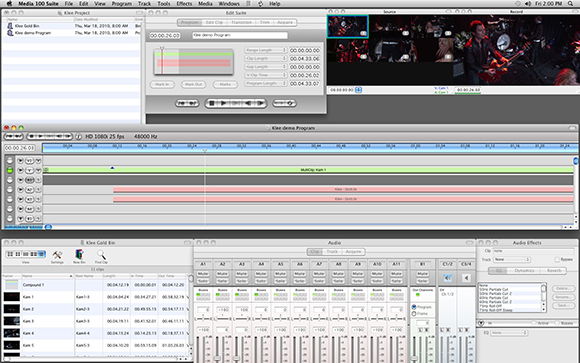Click the C3/4 speaker monitor icon

tap(466, 278)
